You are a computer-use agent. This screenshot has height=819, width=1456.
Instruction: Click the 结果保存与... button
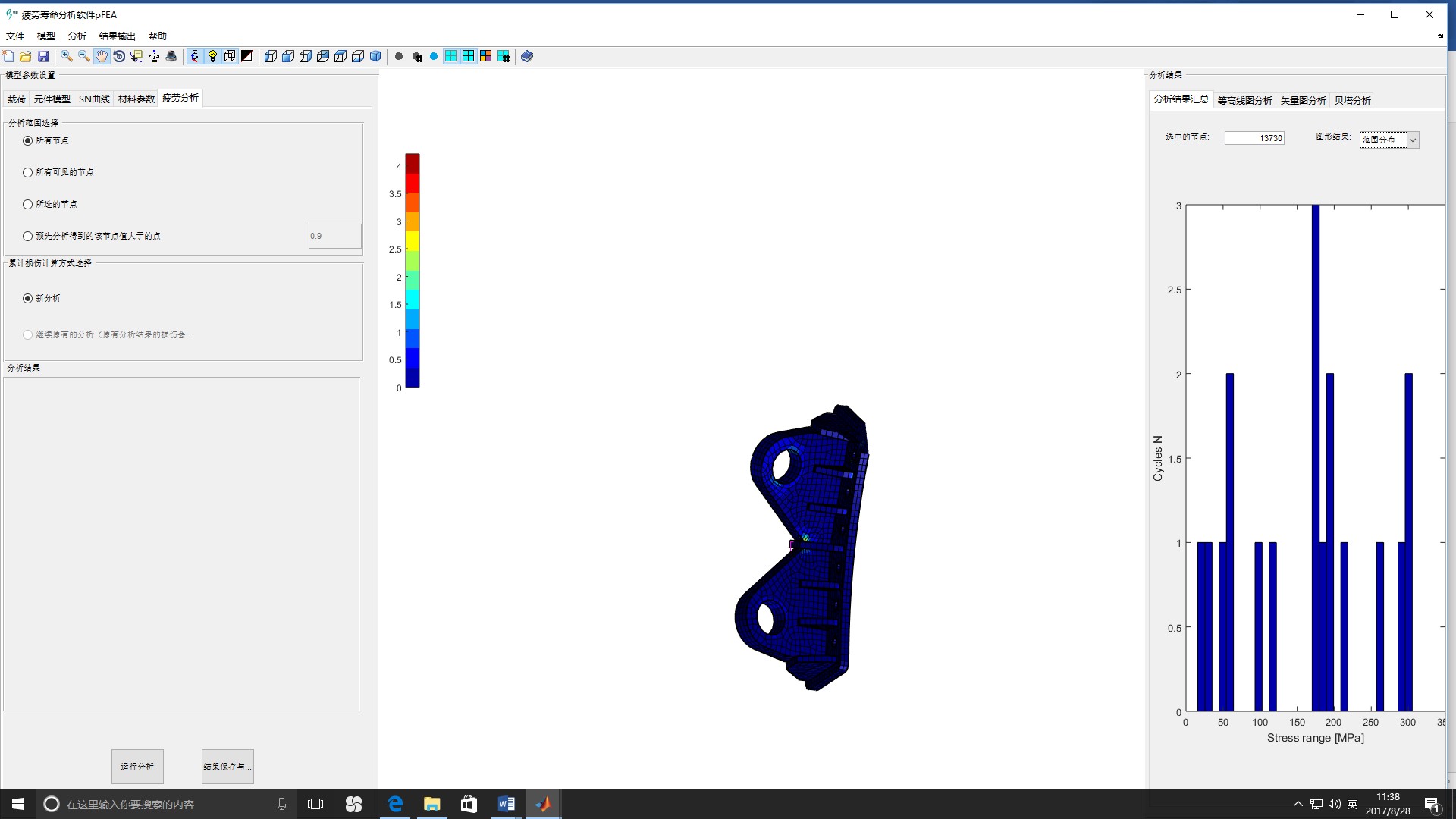tap(227, 767)
